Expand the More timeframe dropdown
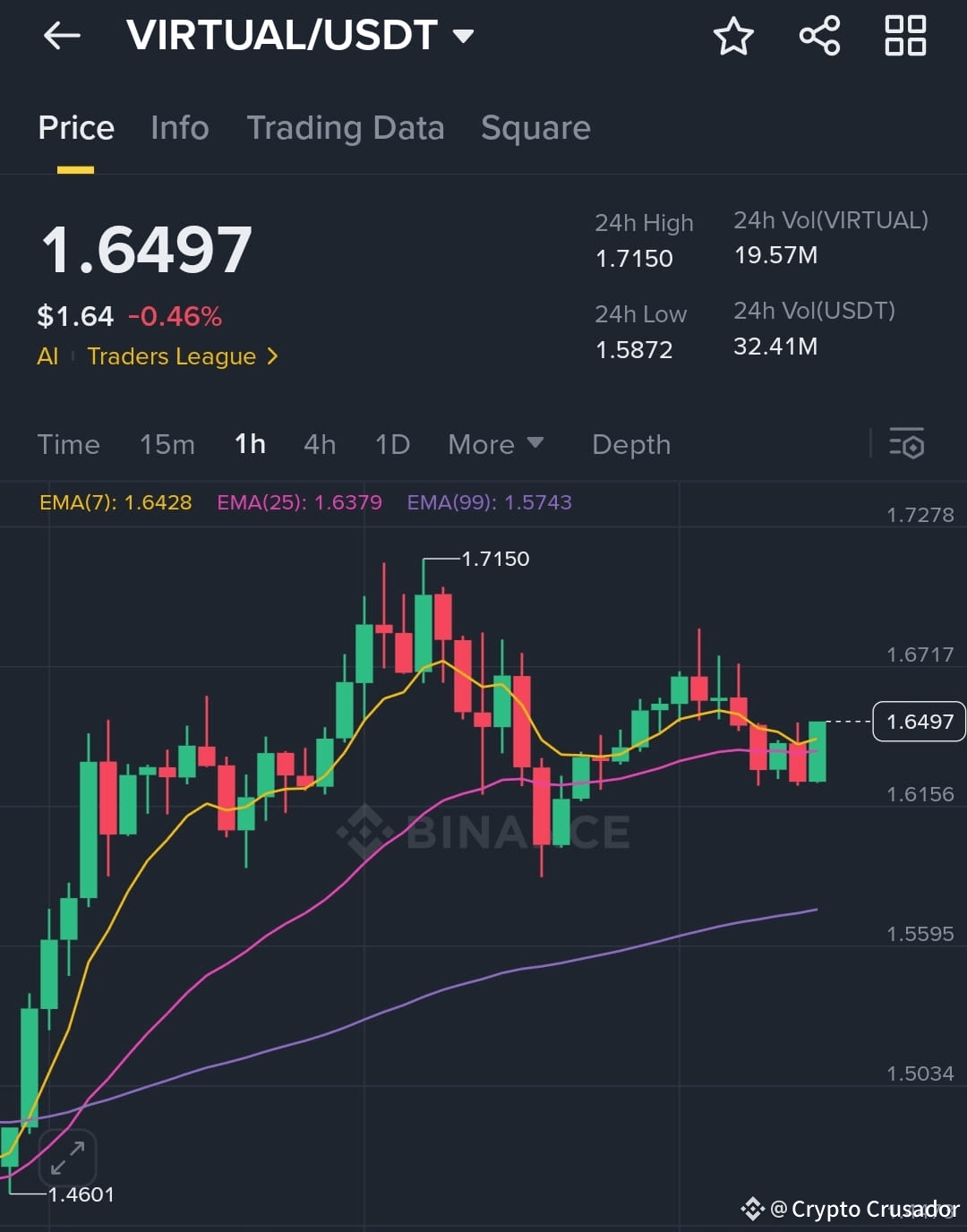The width and height of the screenshot is (967, 1232). tap(497, 444)
